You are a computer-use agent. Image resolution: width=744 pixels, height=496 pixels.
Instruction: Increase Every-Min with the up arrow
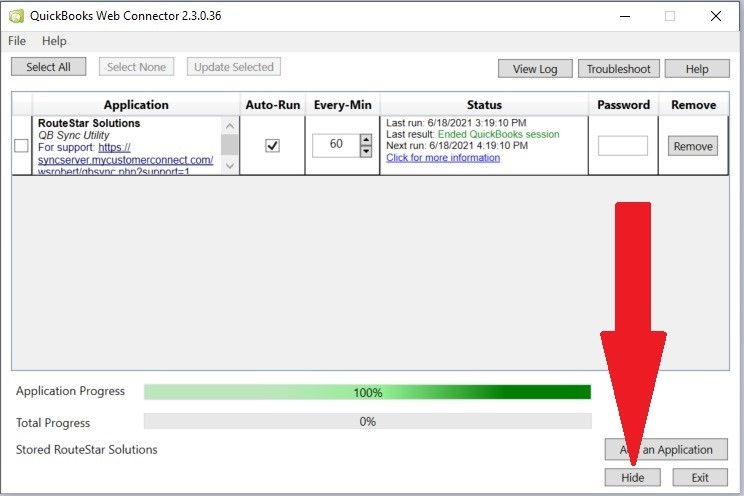[366, 140]
